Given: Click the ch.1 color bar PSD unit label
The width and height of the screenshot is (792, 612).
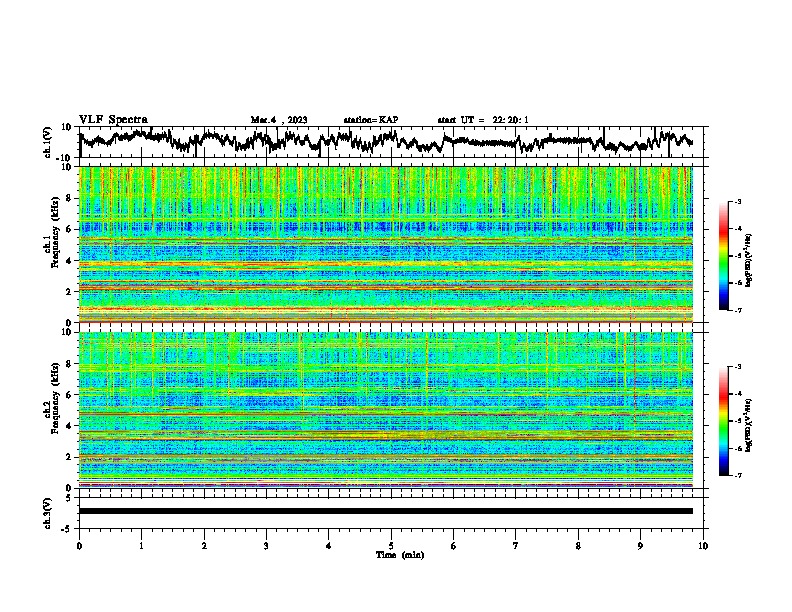Looking at the screenshot, I should 749,261.
